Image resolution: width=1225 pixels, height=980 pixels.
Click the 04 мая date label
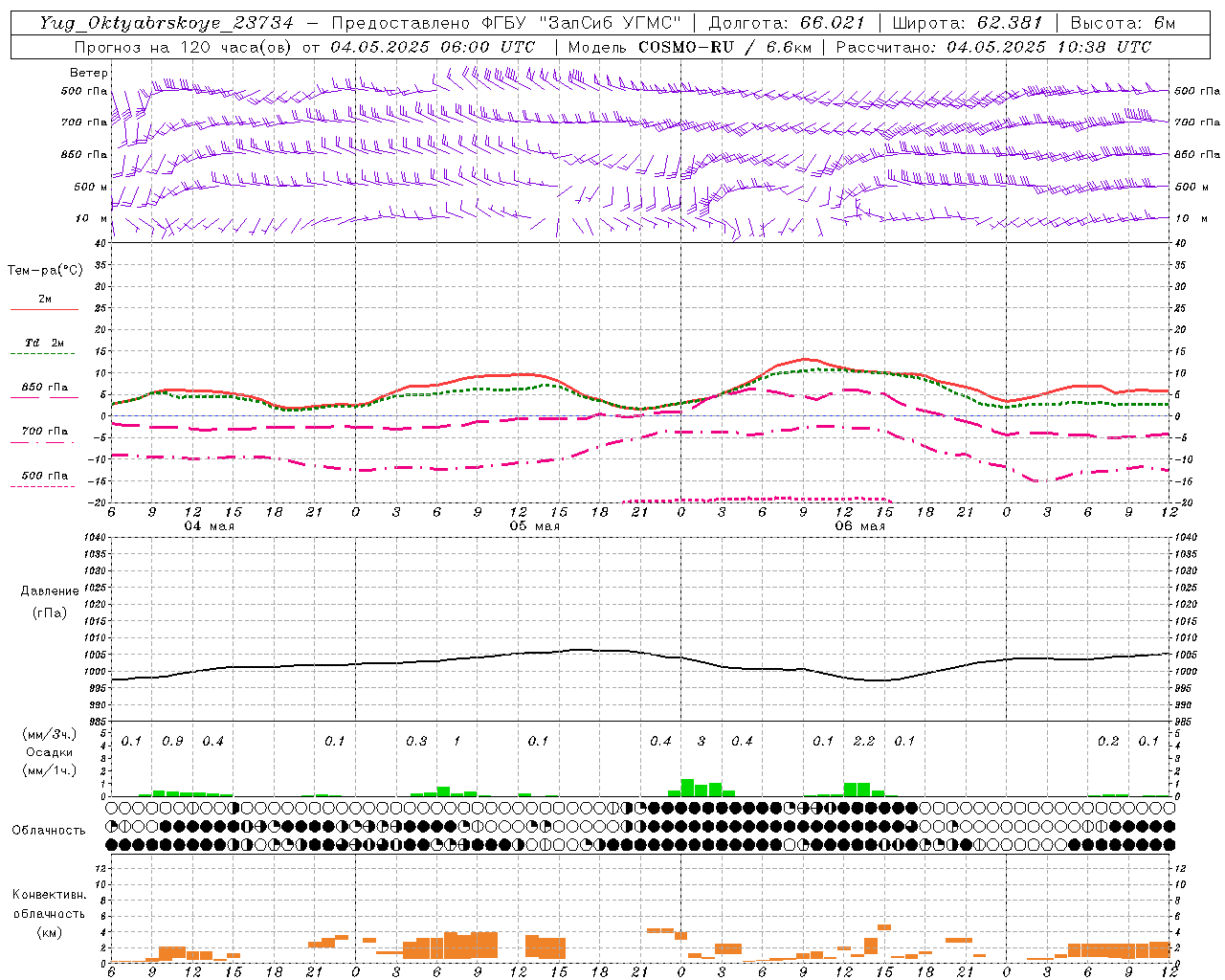tap(210, 526)
